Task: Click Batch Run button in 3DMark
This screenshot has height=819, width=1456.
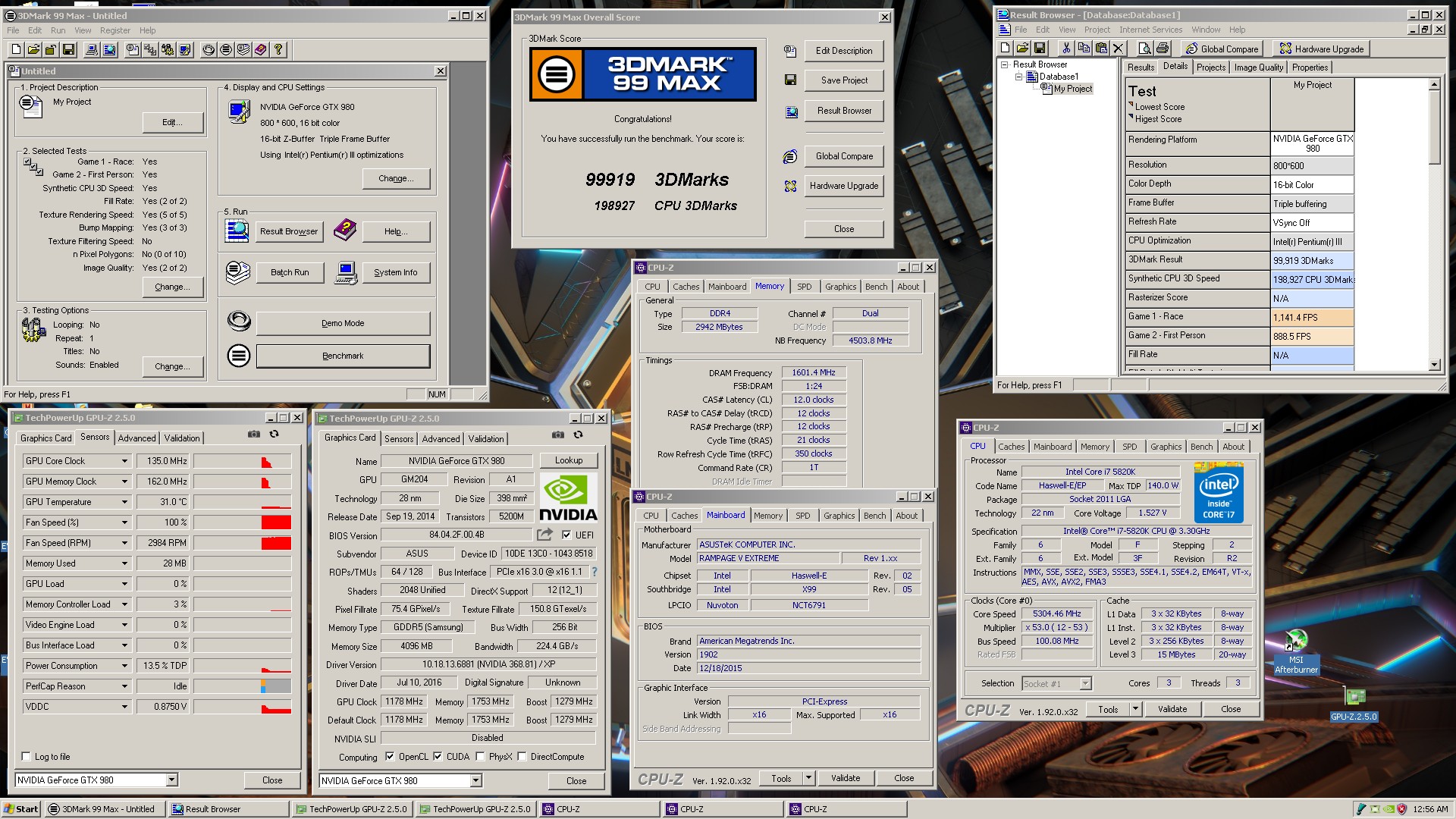Action: (x=290, y=272)
